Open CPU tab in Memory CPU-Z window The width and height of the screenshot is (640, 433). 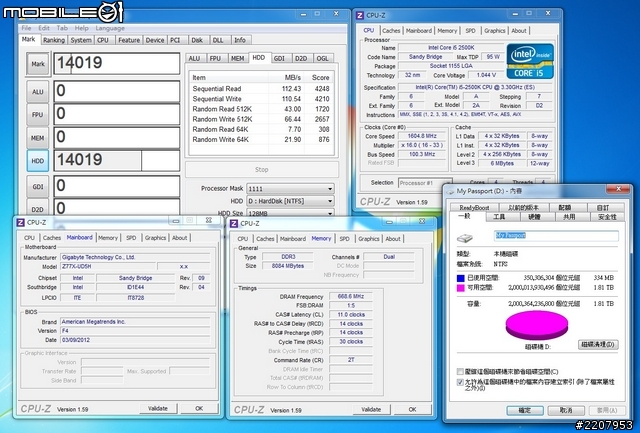click(243, 239)
